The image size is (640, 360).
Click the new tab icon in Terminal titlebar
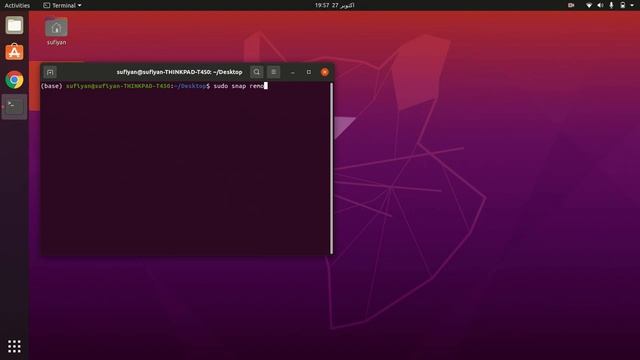pyautogui.click(x=50, y=72)
